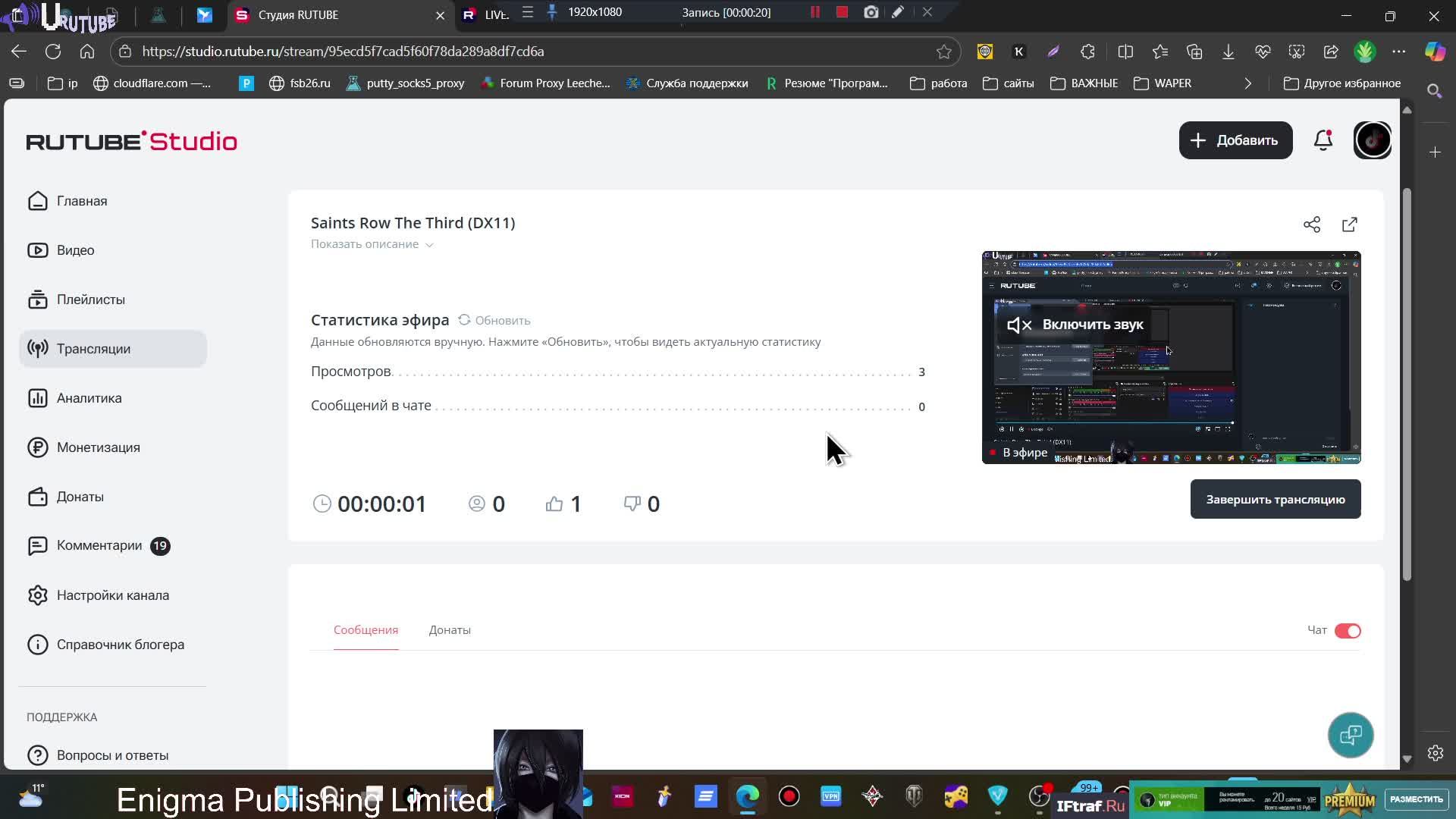Click the share icon for the stream

(x=1312, y=224)
